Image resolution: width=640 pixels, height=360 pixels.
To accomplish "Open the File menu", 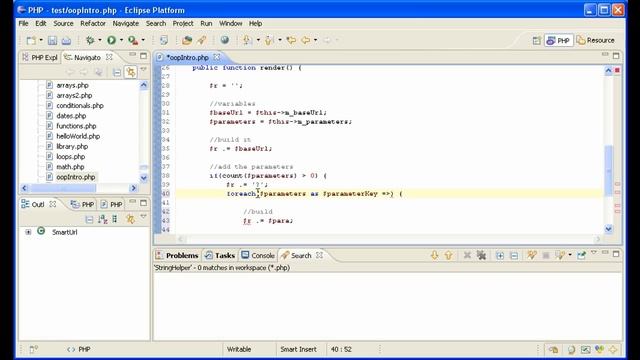I will [x=24, y=23].
